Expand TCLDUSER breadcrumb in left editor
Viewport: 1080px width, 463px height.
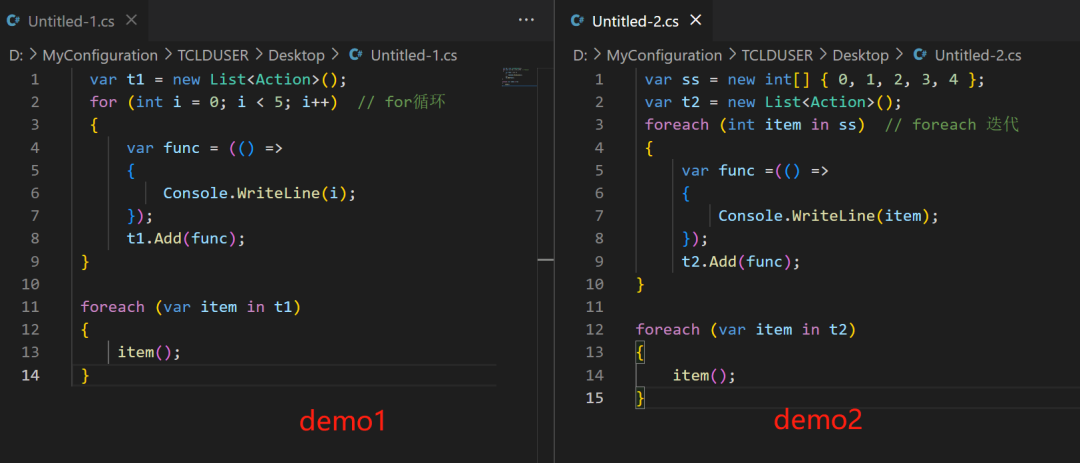click(213, 55)
